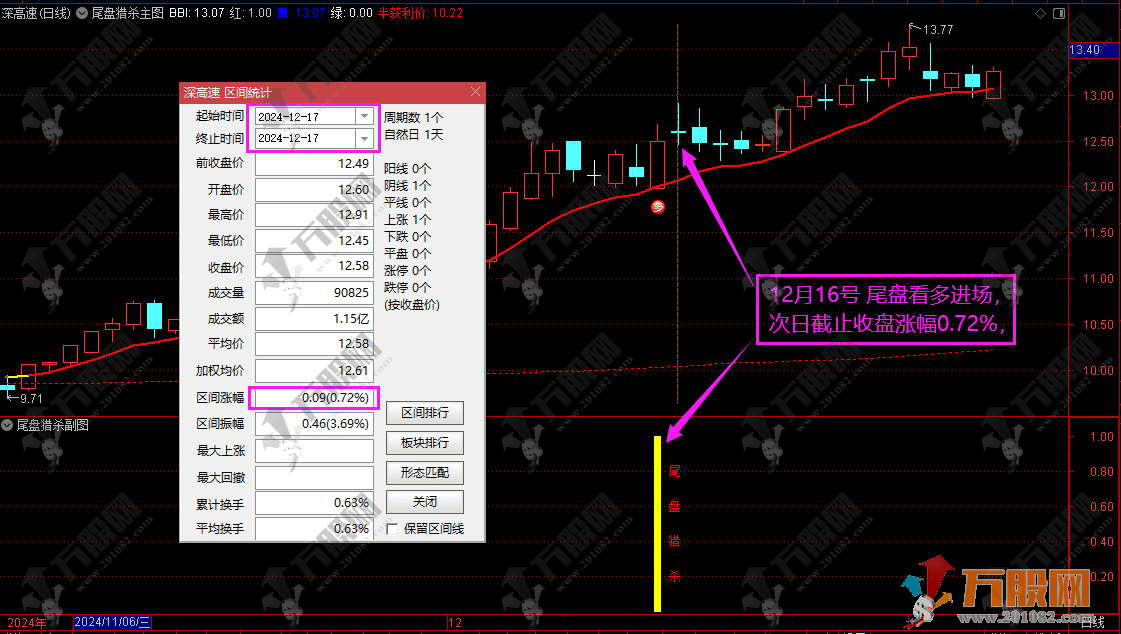Screen dimensions: 1121x634
Task: Click the 周期数 1个 statistic text
Action: pyautogui.click(x=413, y=117)
